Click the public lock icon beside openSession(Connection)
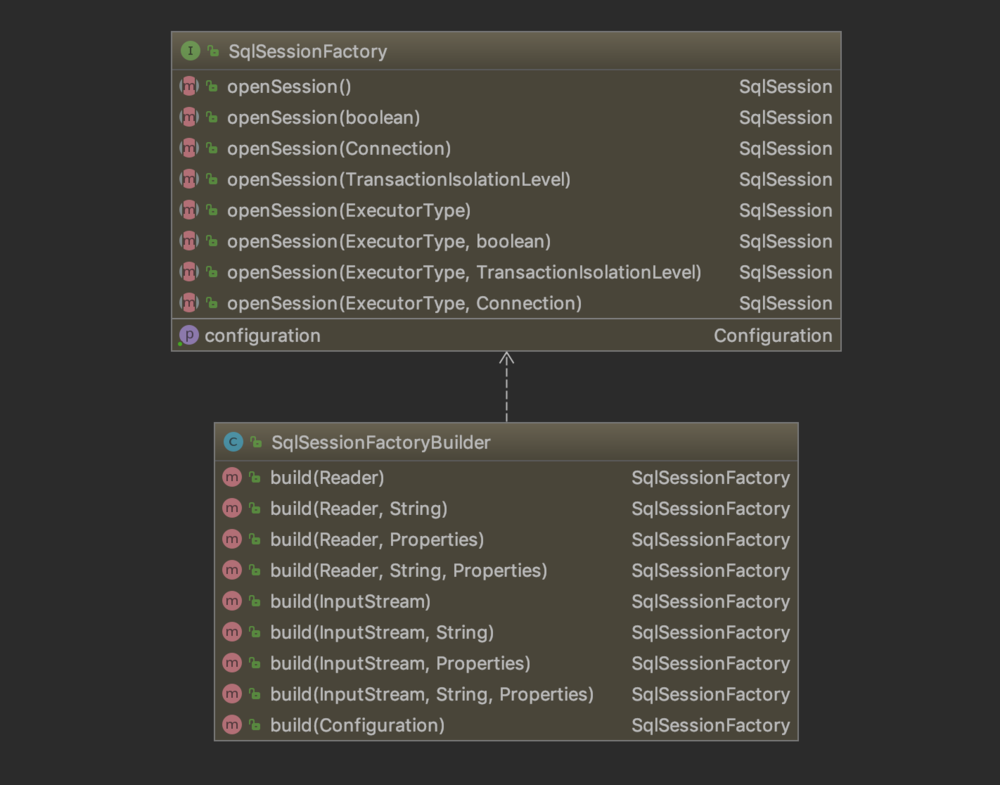 [x=212, y=149]
